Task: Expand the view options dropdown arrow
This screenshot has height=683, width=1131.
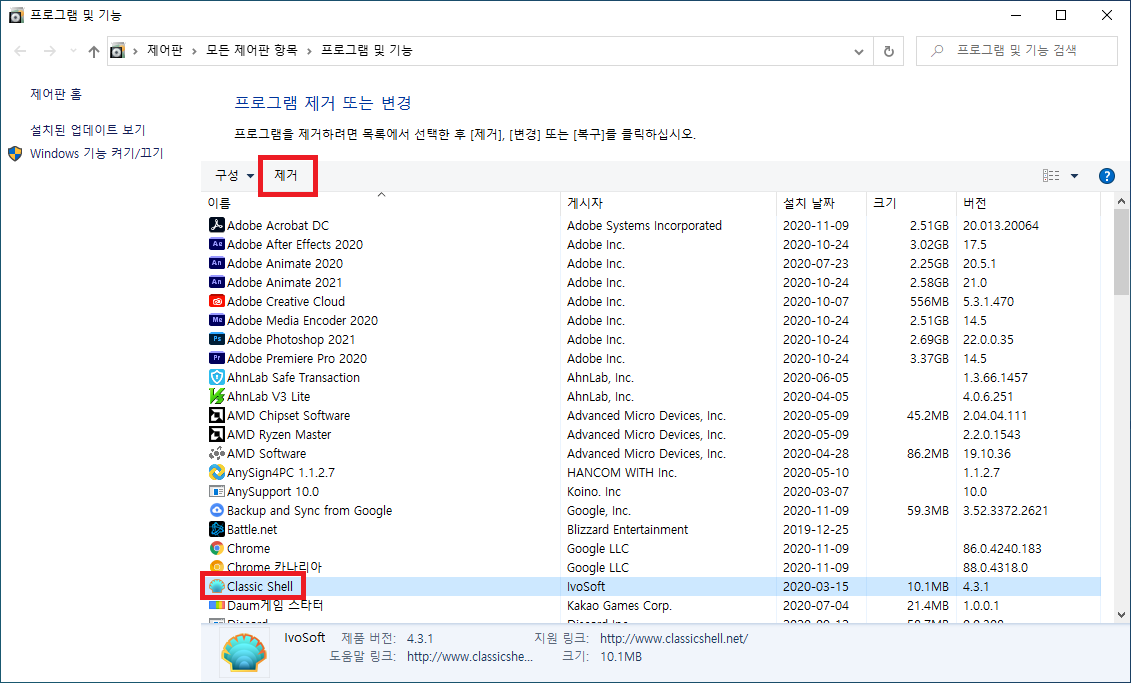Action: [x=1074, y=176]
